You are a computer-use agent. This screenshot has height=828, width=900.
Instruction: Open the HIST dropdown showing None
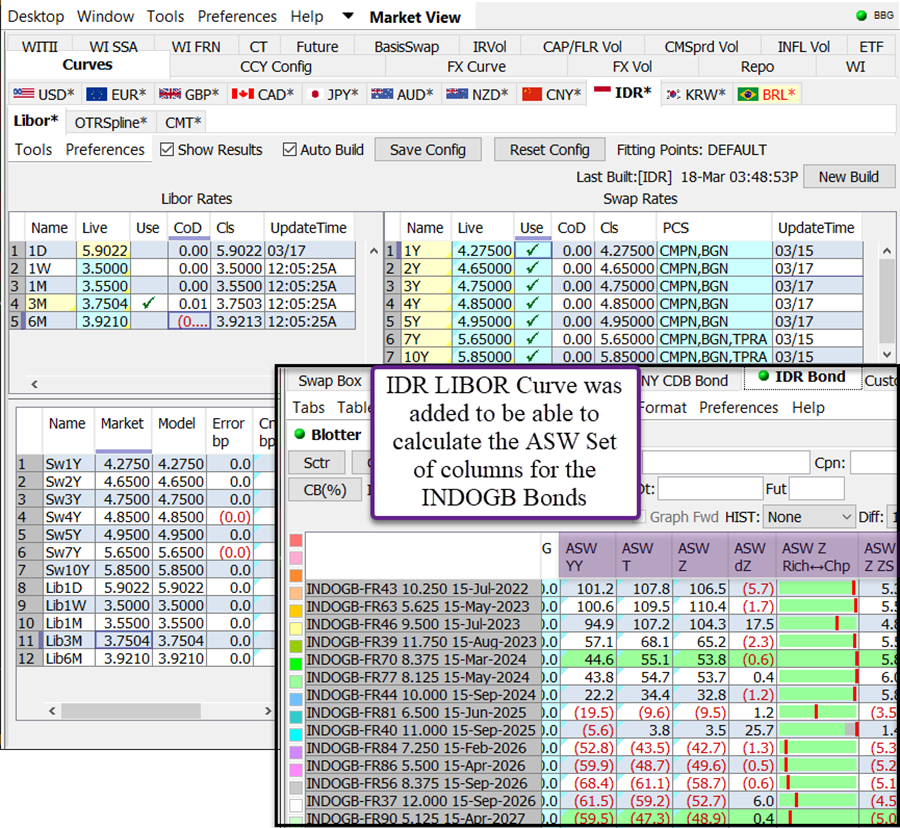pos(808,517)
